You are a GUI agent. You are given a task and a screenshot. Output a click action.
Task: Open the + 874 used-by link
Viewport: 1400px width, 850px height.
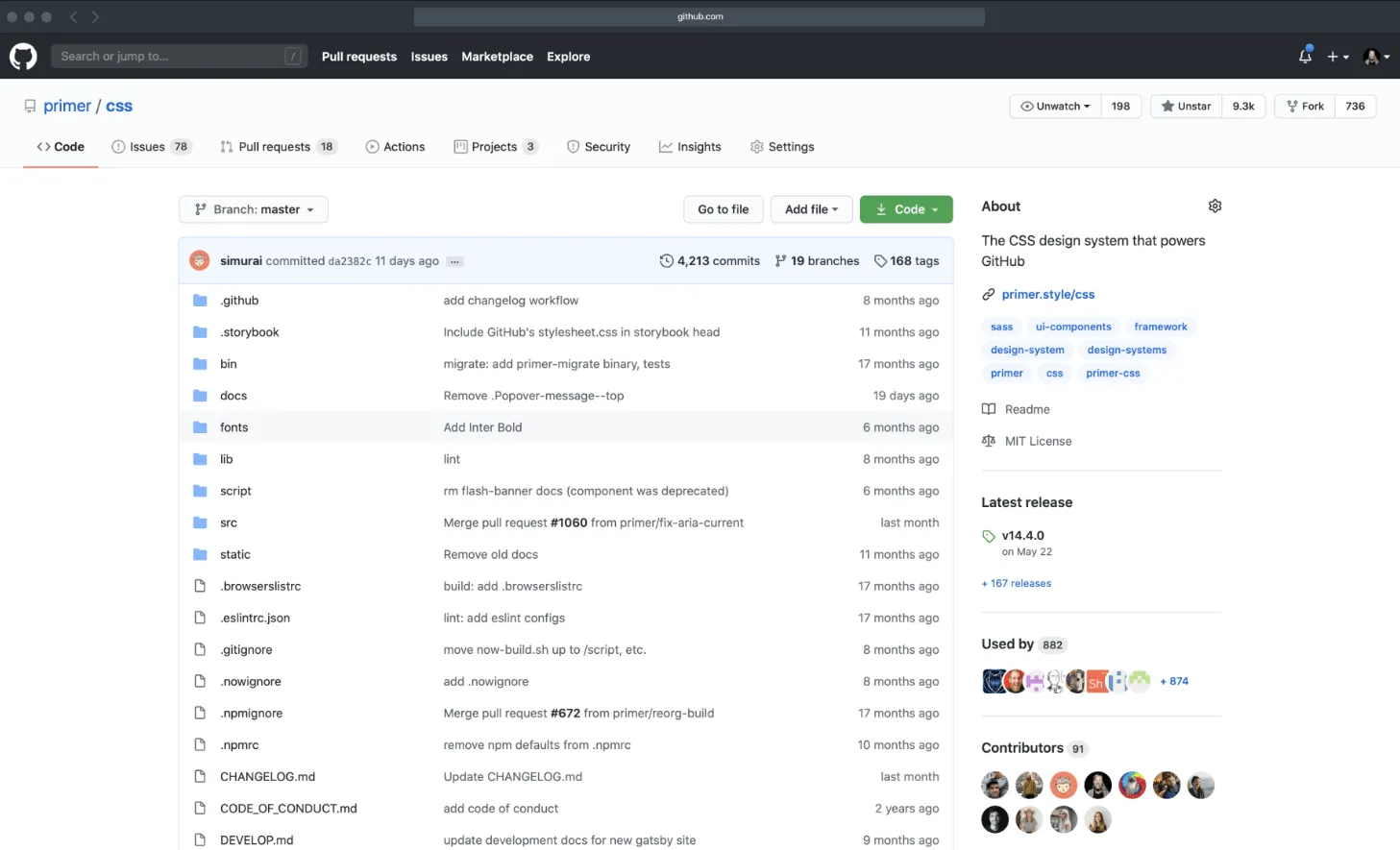[1174, 682]
